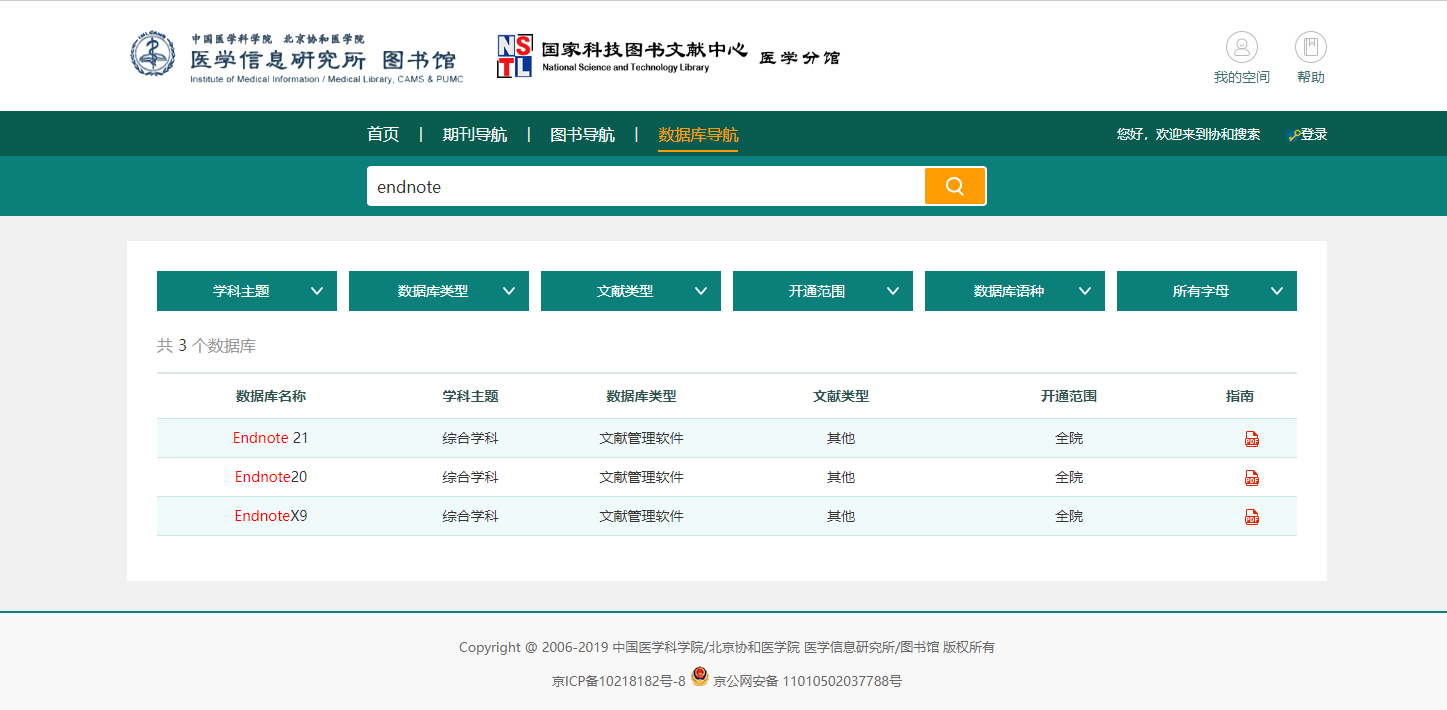Click 其他 in the EndnoteX9 row
1447x710 pixels.
(x=841, y=516)
